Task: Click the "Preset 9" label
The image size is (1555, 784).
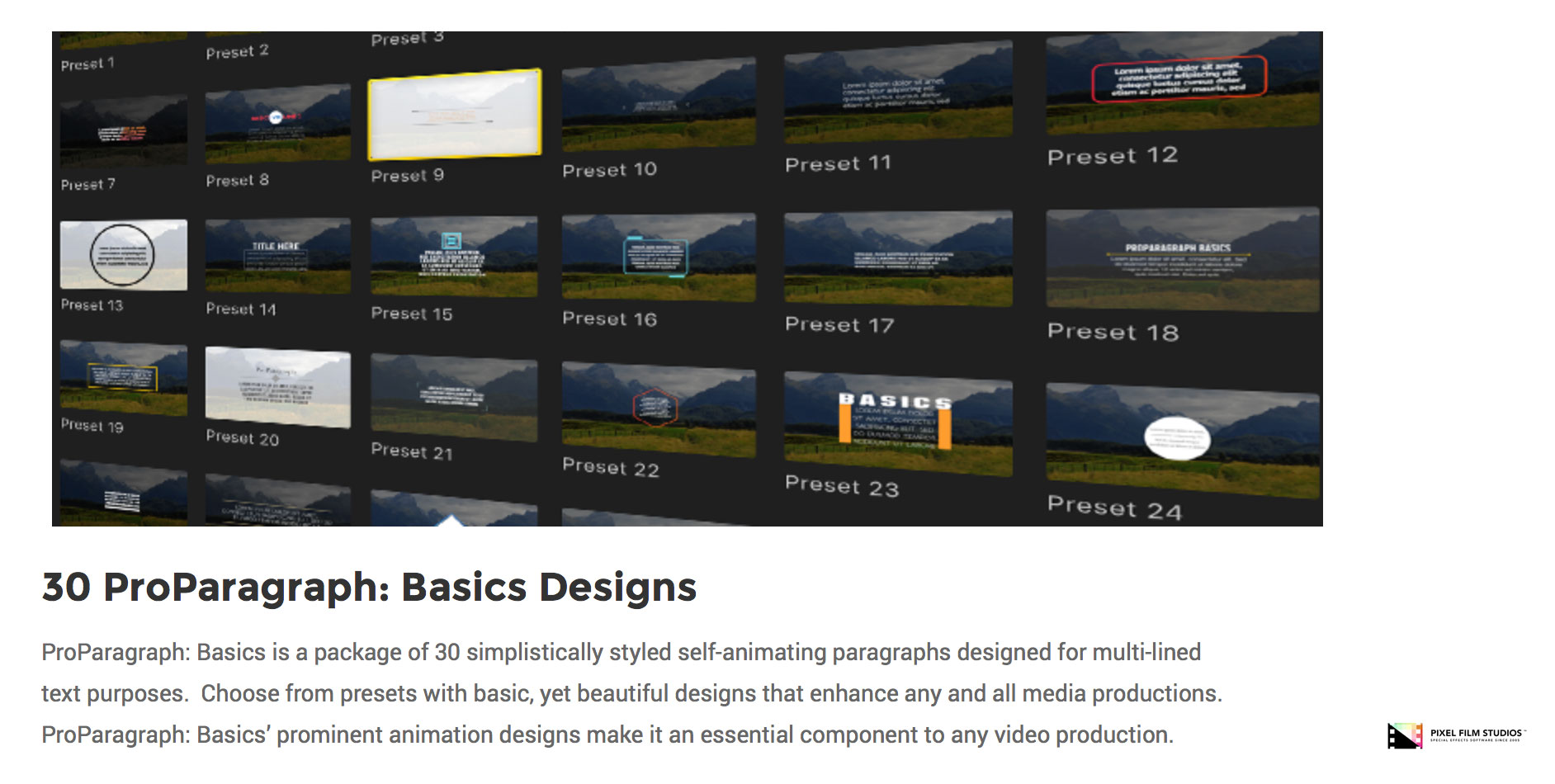Action: 408,175
